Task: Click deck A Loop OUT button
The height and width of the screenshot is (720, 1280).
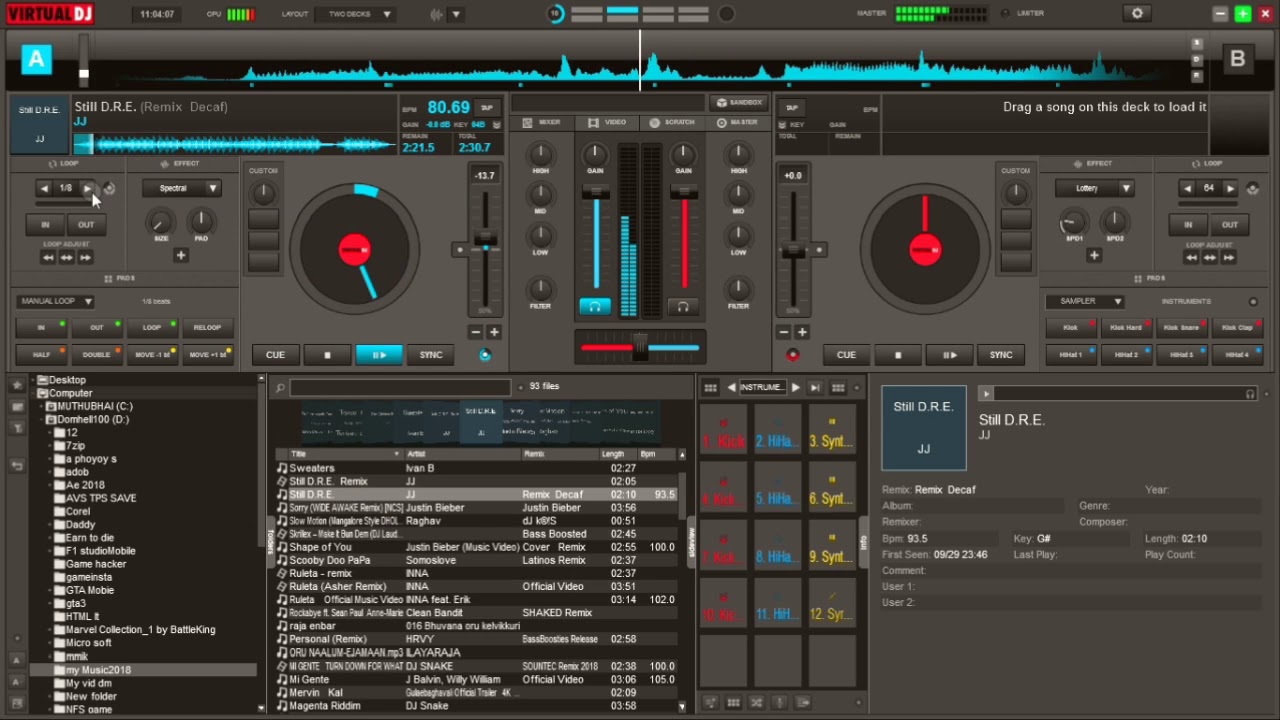Action: (86, 225)
